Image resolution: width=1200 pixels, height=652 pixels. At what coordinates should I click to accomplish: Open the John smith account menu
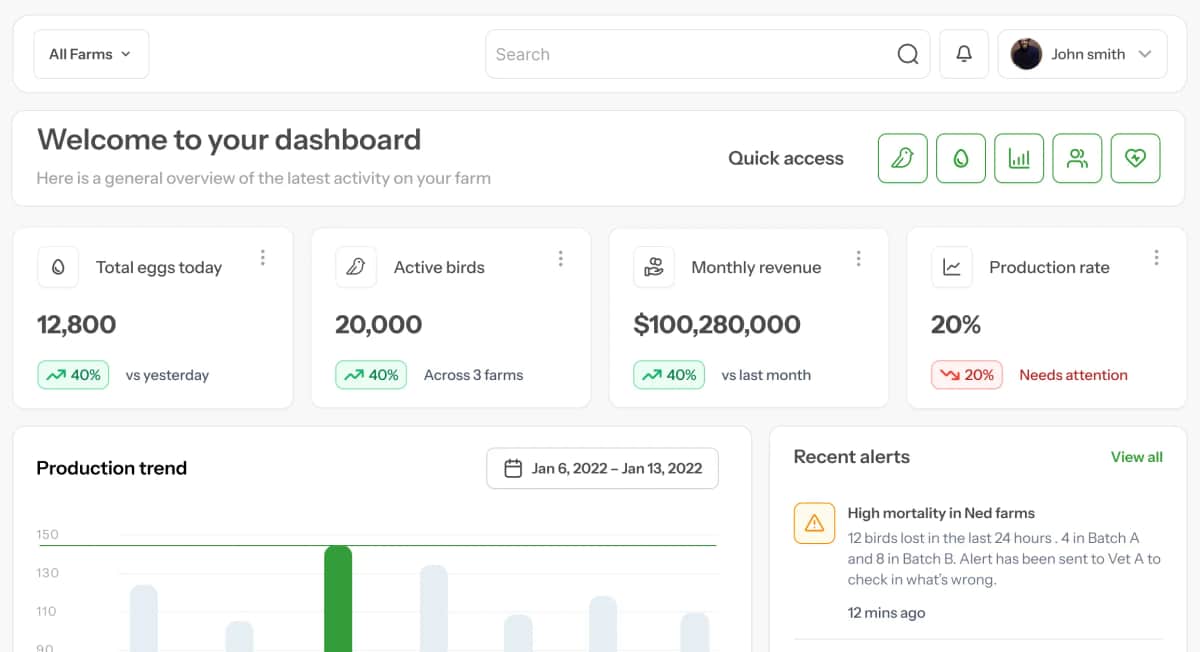(1082, 54)
